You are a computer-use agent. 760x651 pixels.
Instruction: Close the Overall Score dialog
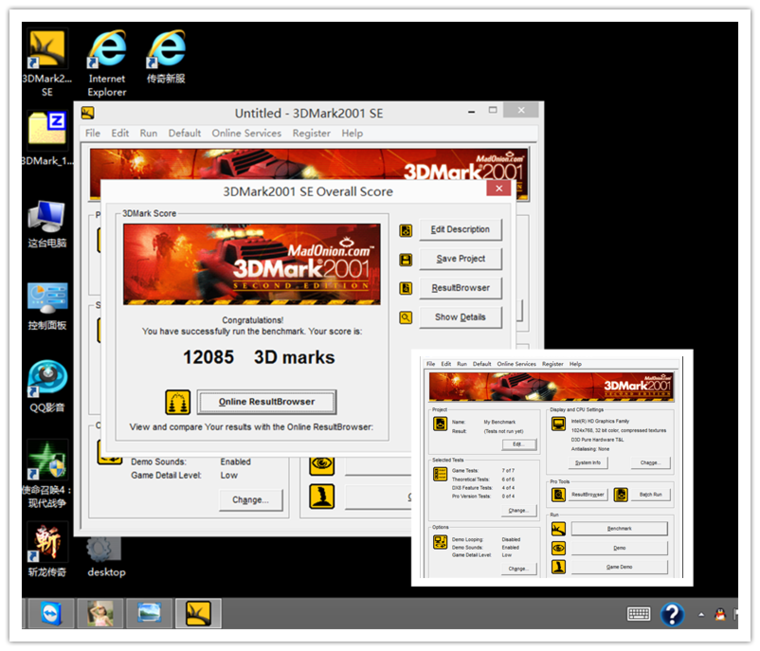point(499,189)
